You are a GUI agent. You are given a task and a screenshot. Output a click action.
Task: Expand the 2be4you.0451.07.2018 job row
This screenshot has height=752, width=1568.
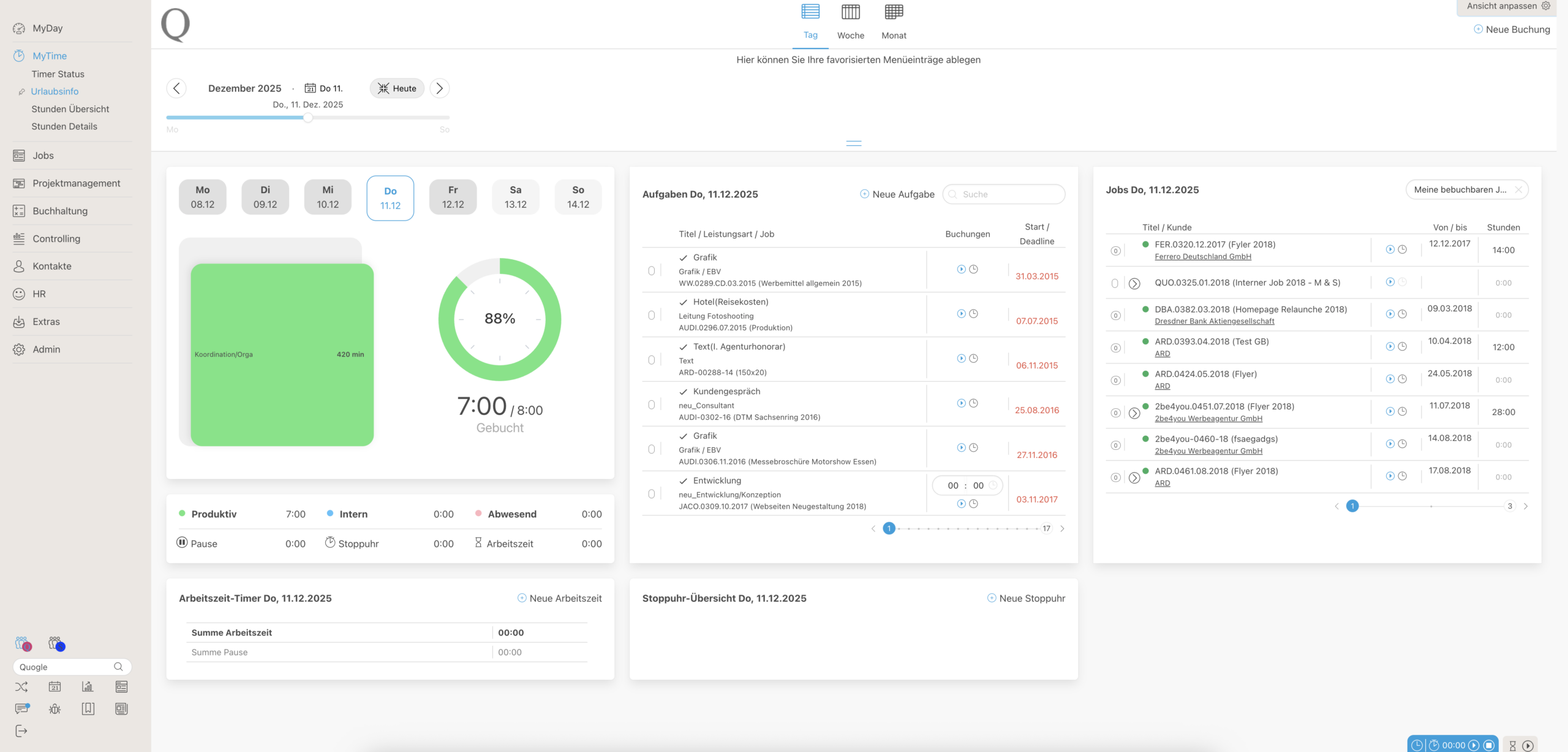[x=1134, y=413]
